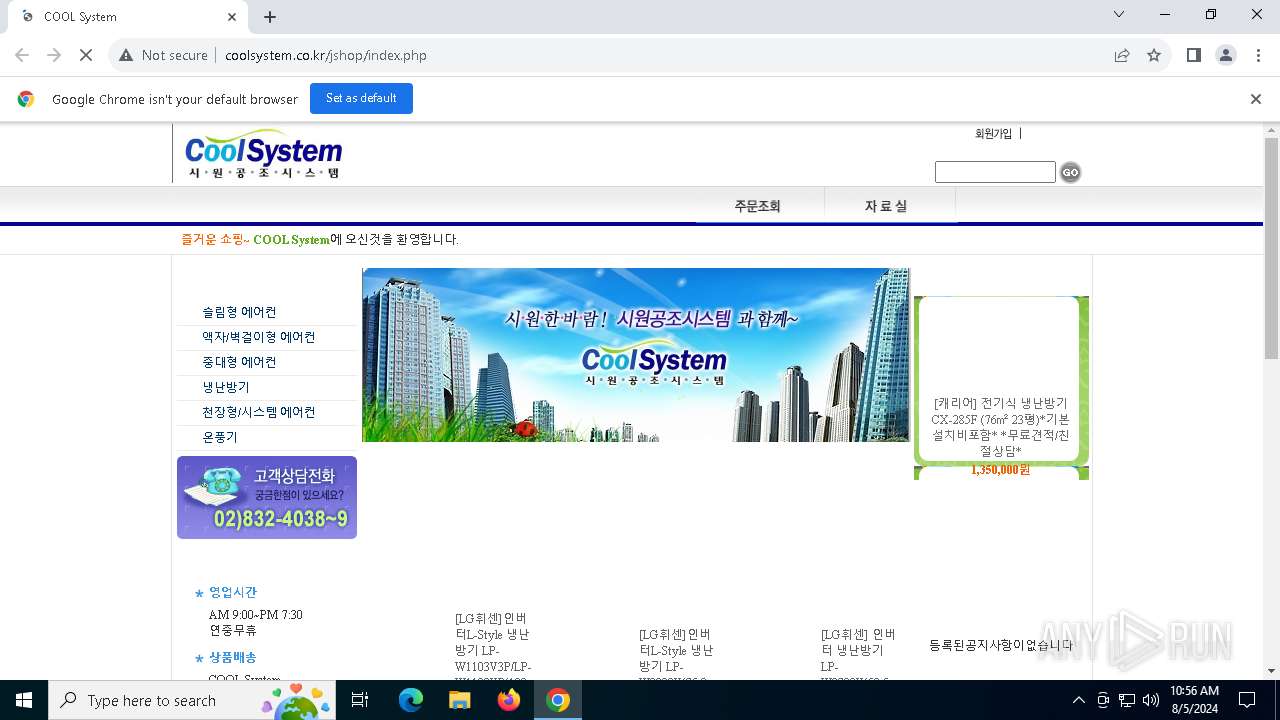Viewport: 1280px width, 720px height.
Task: Click the Set as default button
Action: (x=361, y=98)
